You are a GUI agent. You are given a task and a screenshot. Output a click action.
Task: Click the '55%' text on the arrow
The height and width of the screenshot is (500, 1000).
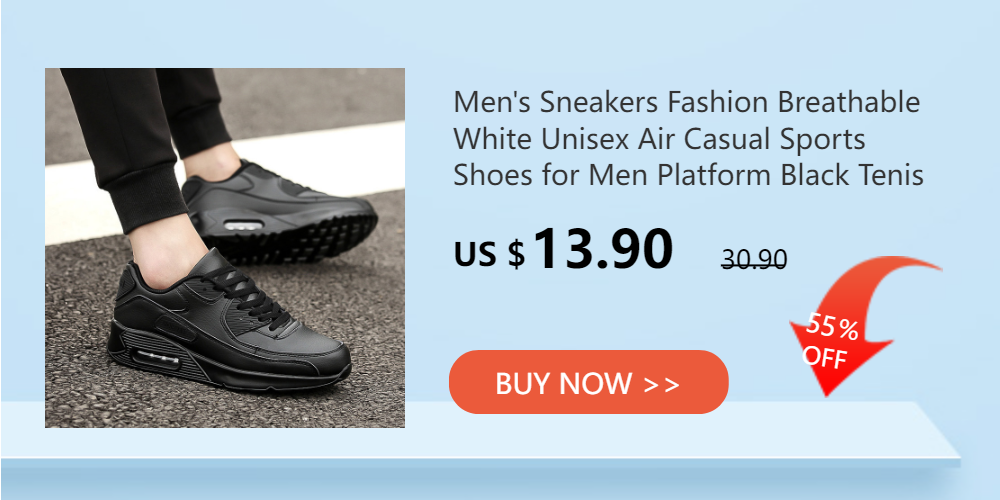[832, 327]
